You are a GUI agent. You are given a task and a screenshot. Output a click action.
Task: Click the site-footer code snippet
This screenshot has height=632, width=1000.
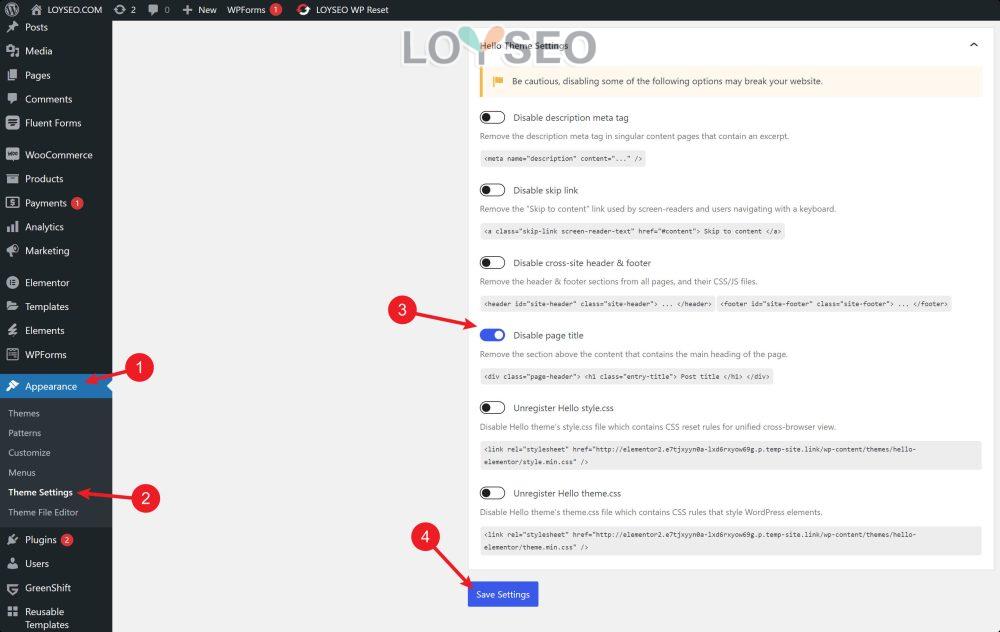(834, 304)
